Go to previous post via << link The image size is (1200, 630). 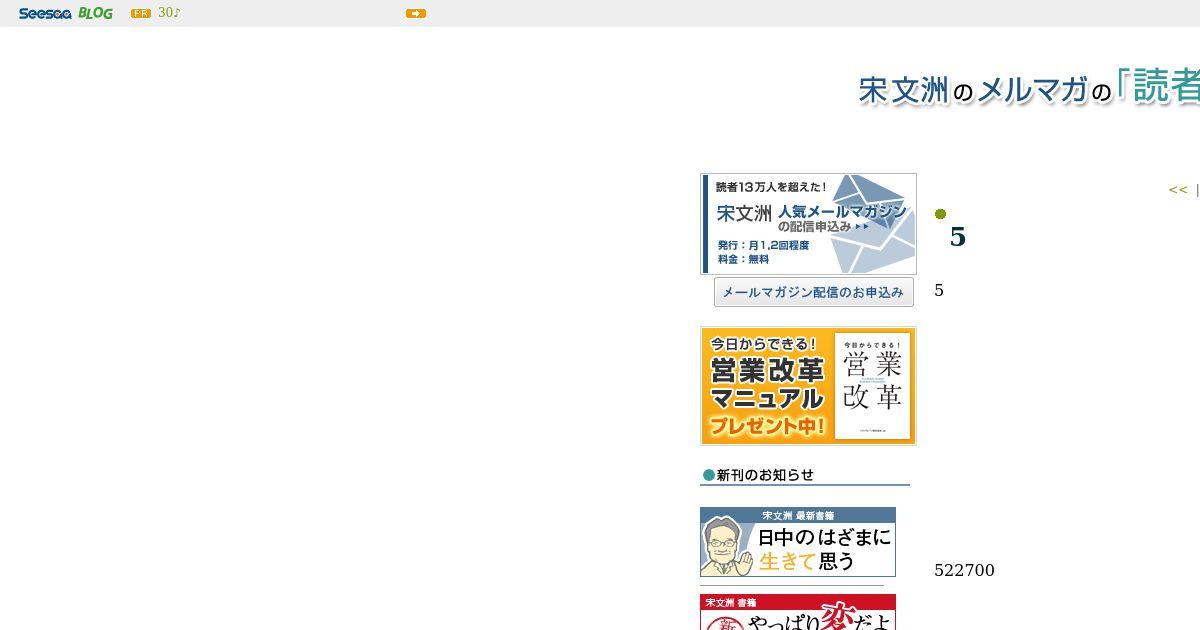click(x=1178, y=189)
